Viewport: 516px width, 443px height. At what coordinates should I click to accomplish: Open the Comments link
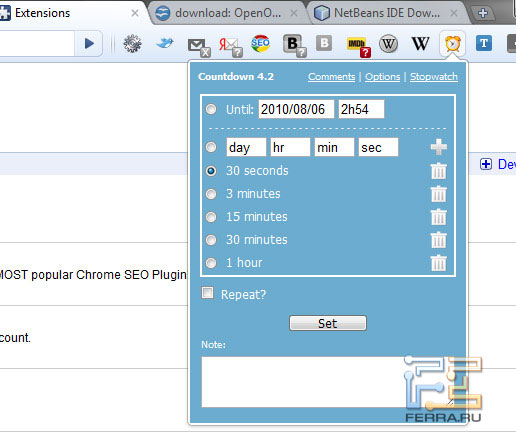[x=332, y=77]
